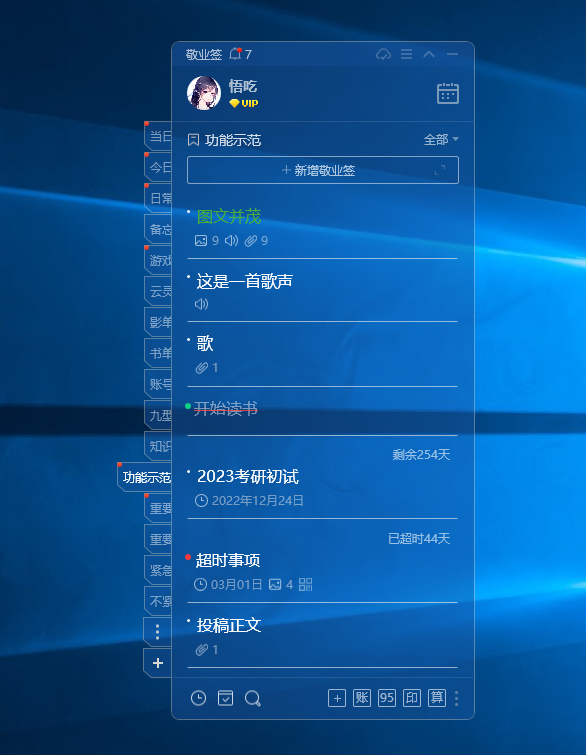Expand more category tabs via vertical dots
Viewport: 586px width, 755px height.
157,631
